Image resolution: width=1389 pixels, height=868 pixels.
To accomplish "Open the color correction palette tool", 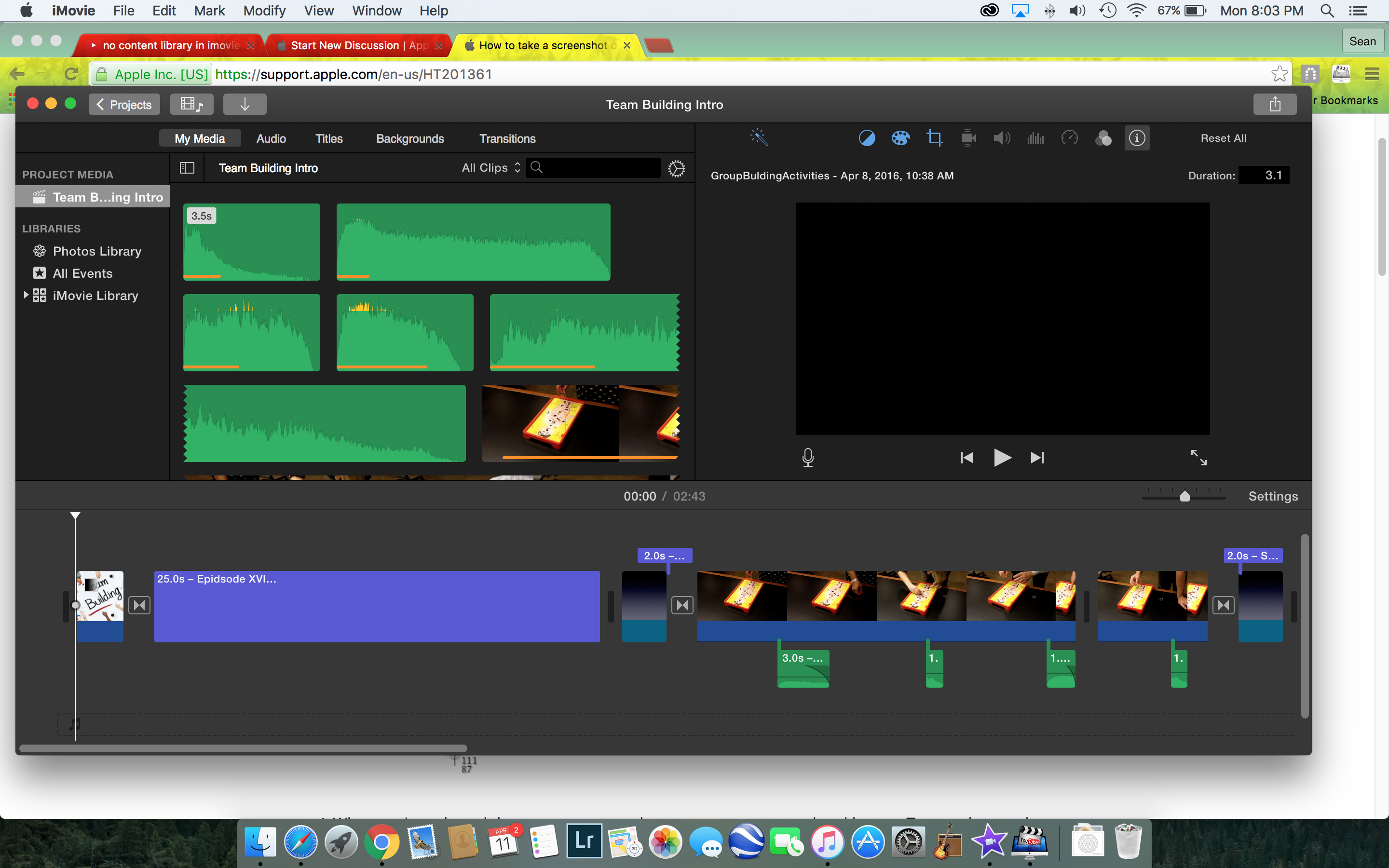I will click(900, 138).
